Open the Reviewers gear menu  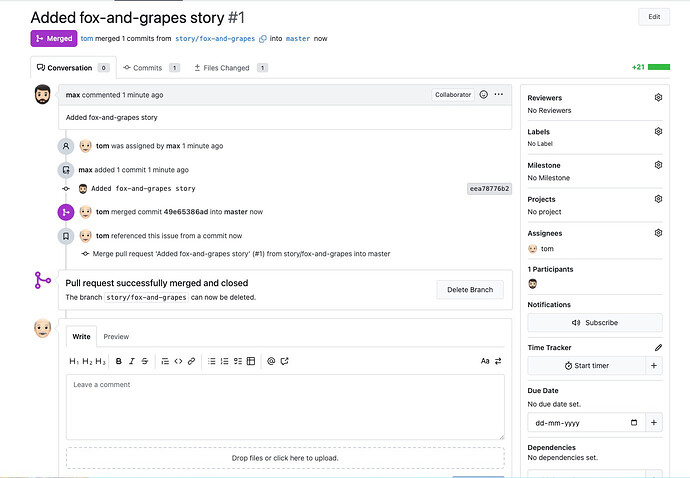[658, 98]
